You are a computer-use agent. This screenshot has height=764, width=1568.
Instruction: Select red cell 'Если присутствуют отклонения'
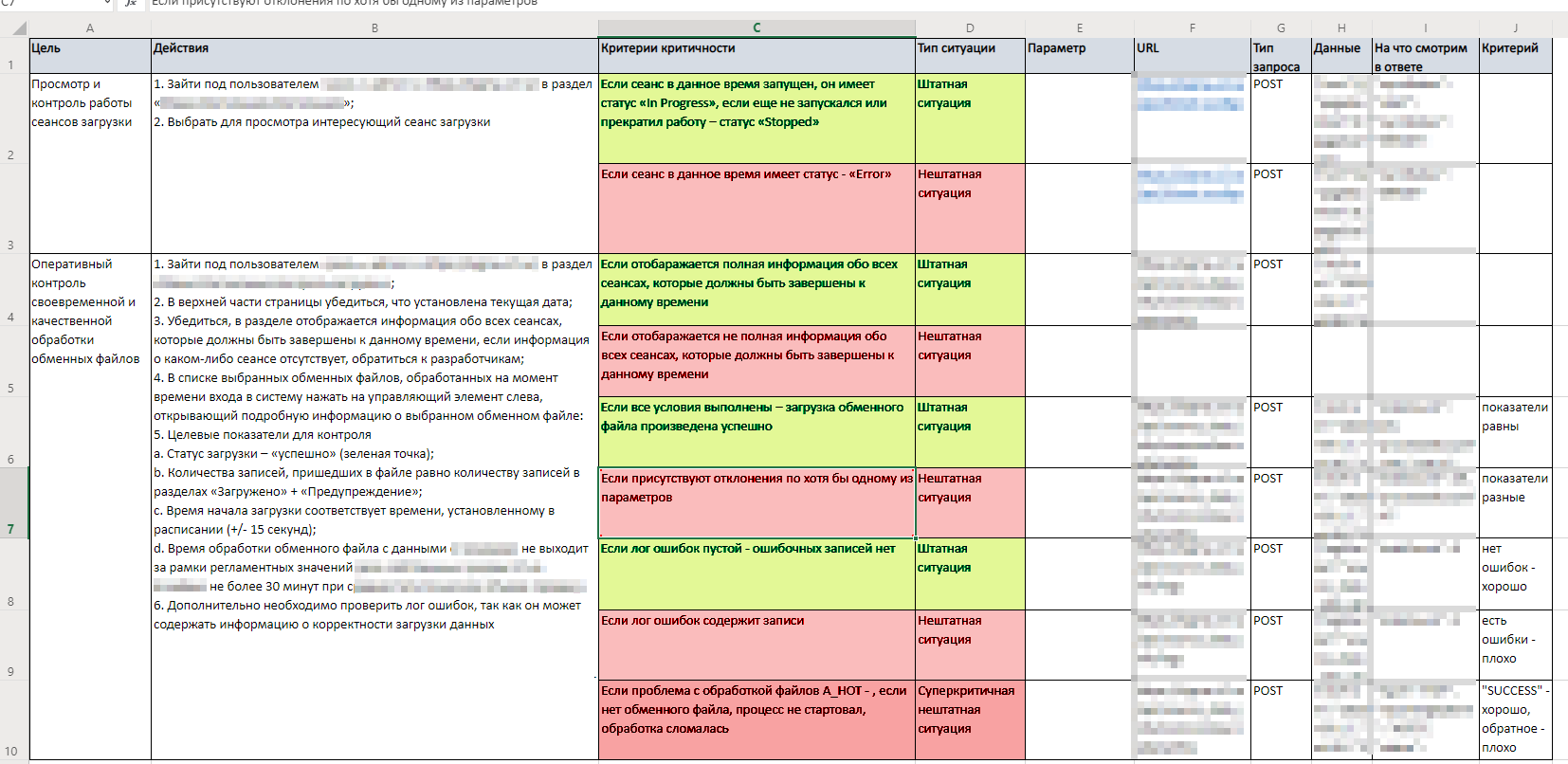[757, 503]
